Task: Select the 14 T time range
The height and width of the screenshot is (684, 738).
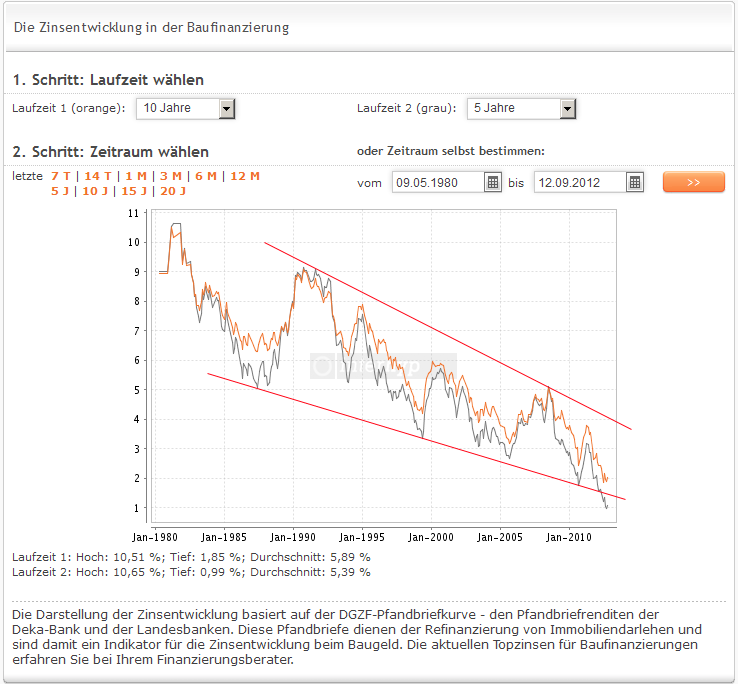Action: (x=98, y=176)
